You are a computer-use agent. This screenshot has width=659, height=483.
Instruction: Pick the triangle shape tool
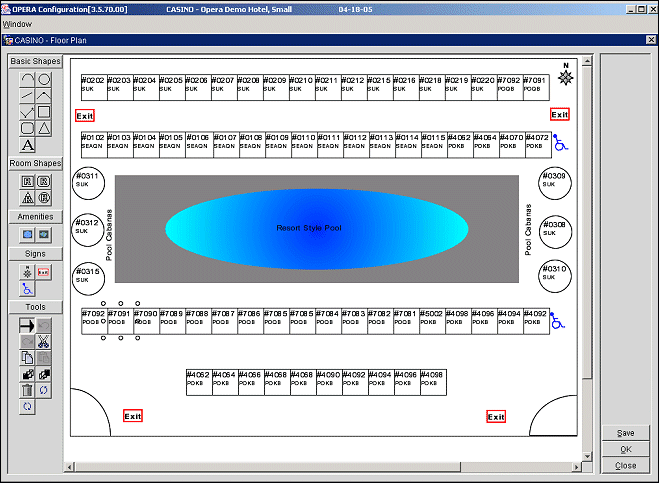click(44, 128)
